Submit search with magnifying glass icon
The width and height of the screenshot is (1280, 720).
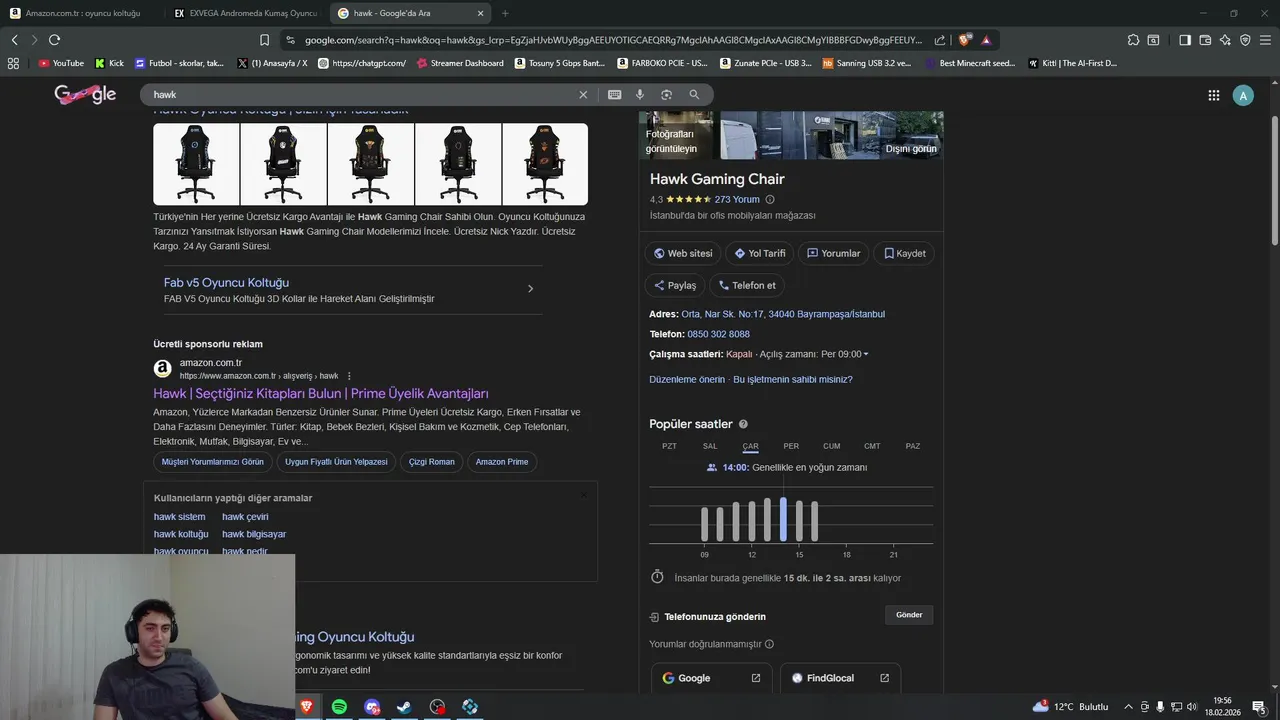(x=694, y=95)
